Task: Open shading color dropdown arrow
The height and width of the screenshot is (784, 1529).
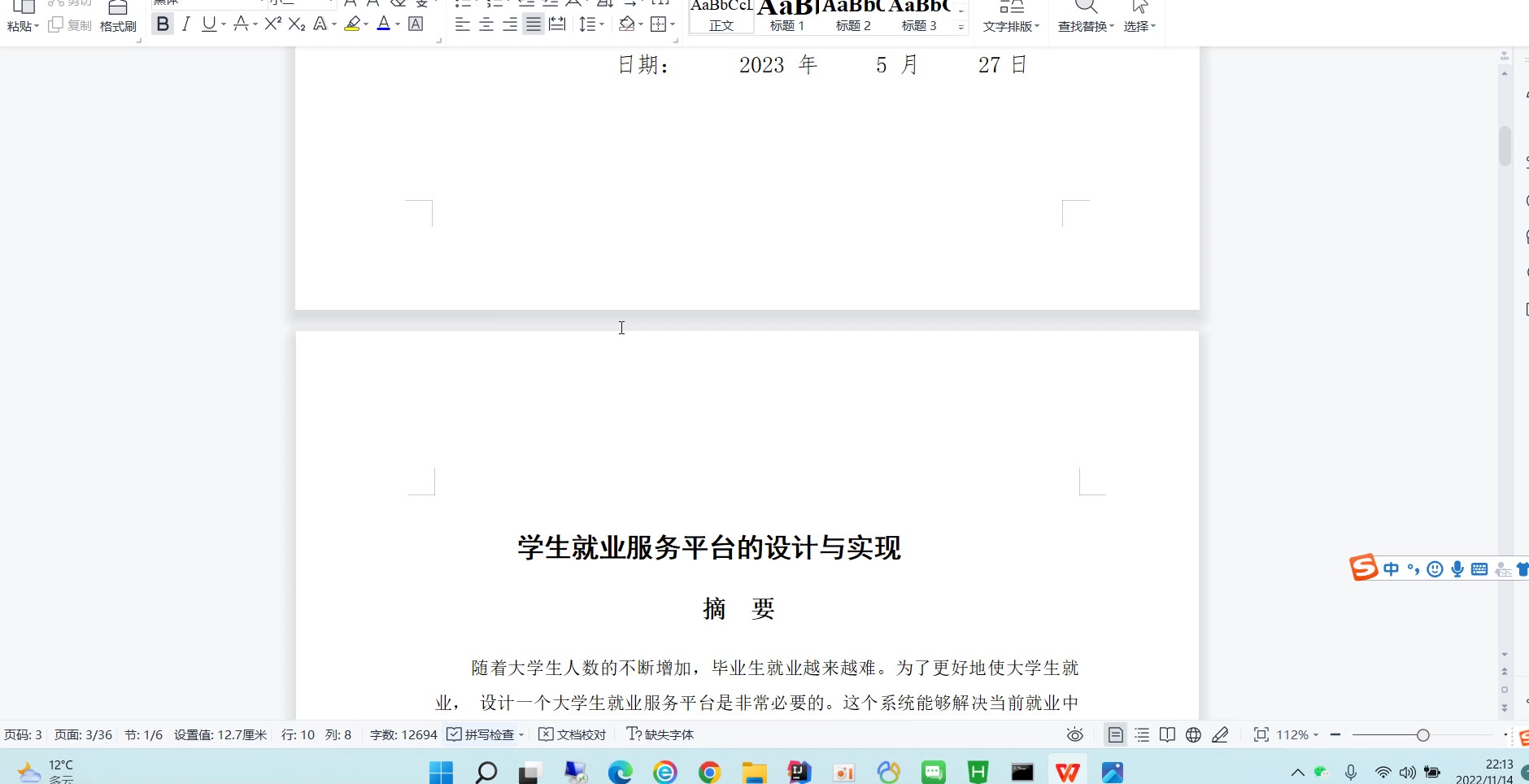Action: click(x=641, y=24)
